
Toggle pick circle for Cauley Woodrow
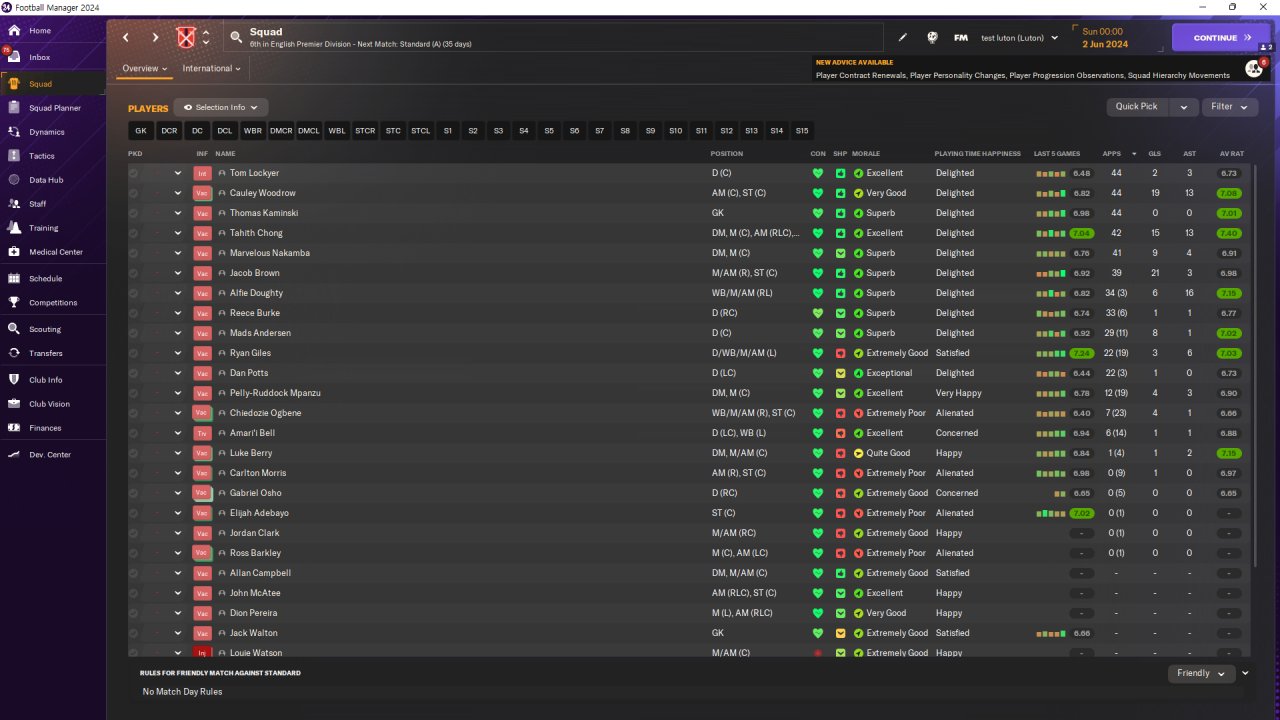pos(133,193)
